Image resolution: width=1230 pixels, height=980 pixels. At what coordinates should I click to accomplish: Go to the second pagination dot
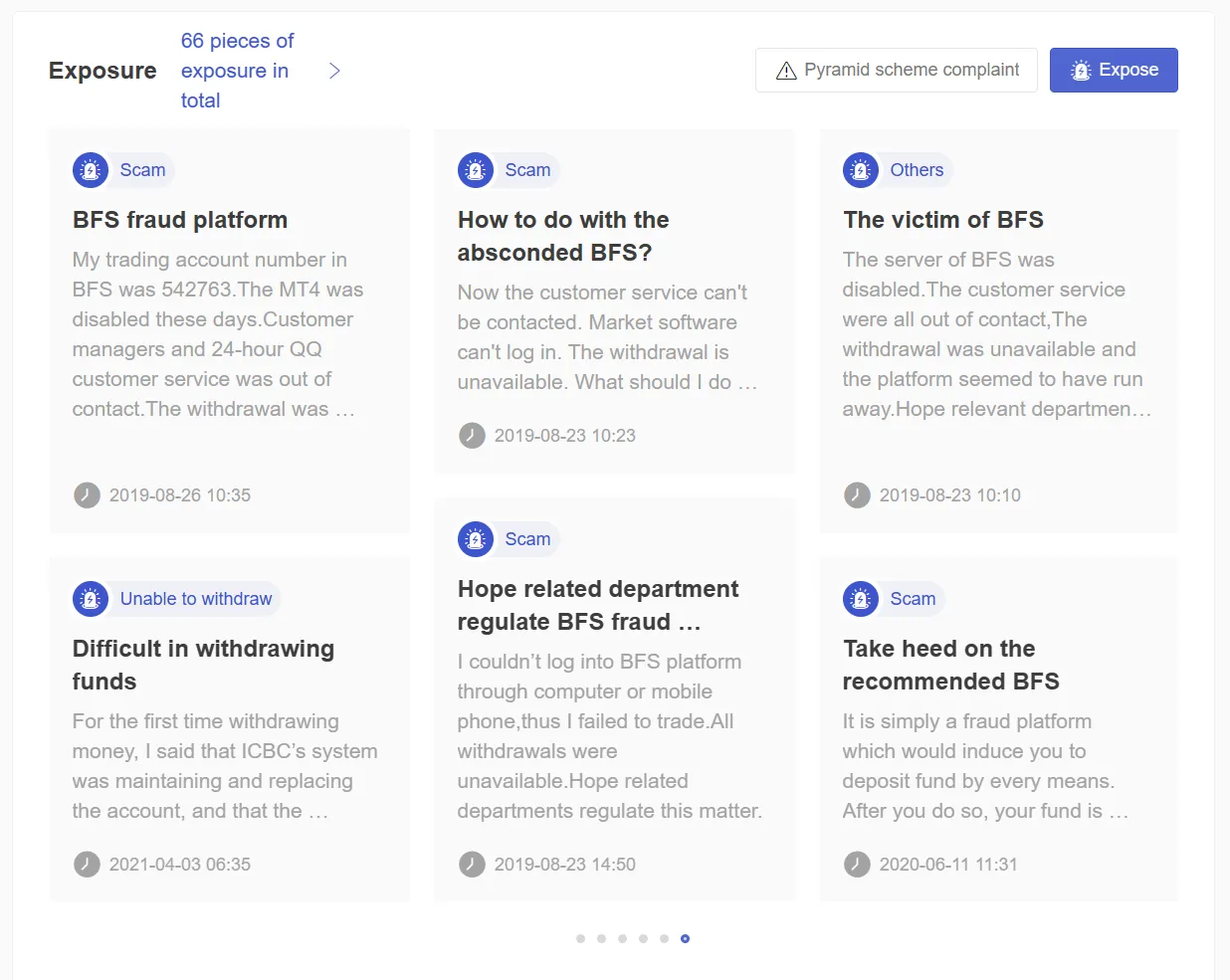point(601,938)
